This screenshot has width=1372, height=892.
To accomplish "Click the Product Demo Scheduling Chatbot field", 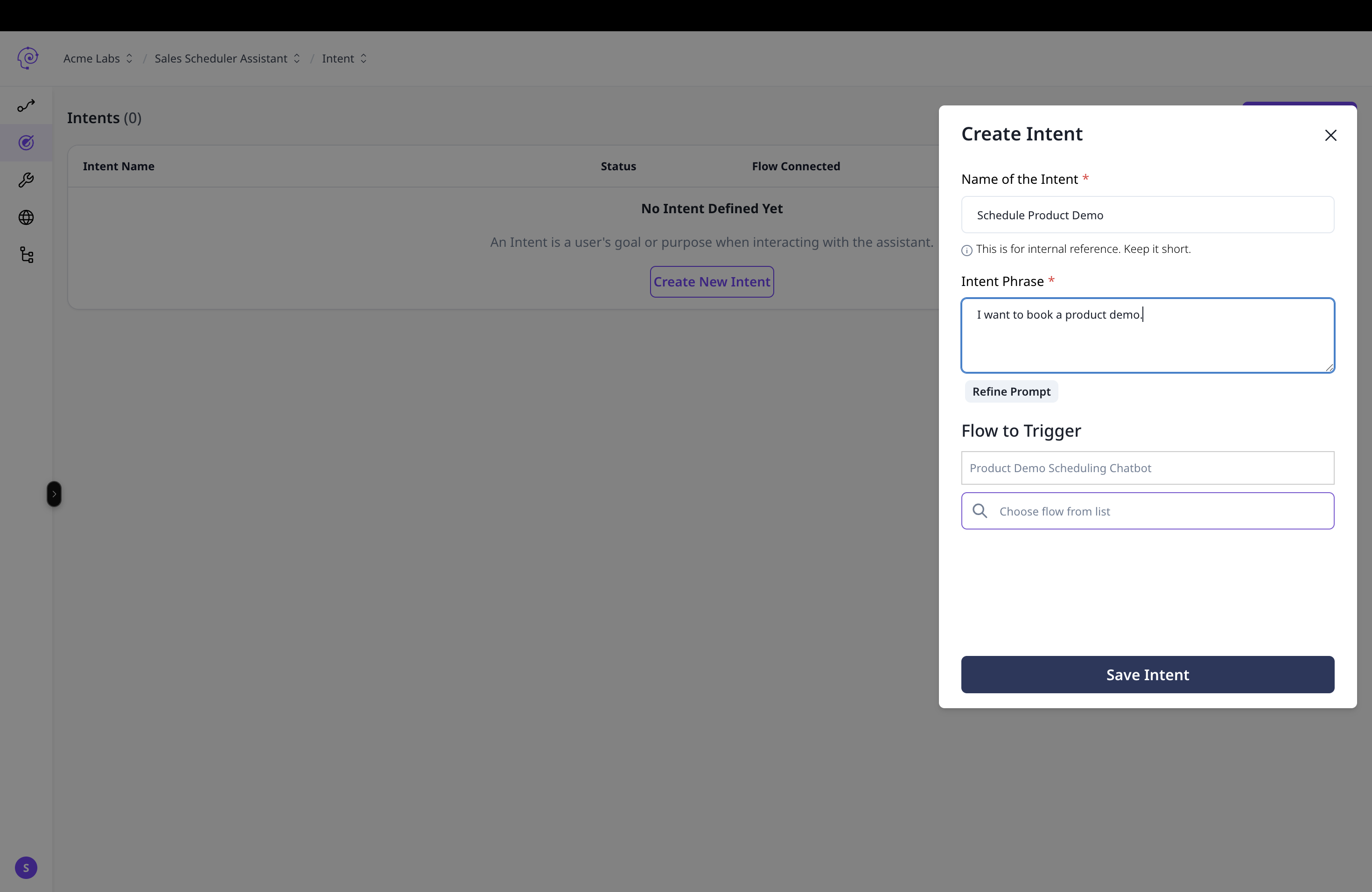I will click(x=1147, y=468).
